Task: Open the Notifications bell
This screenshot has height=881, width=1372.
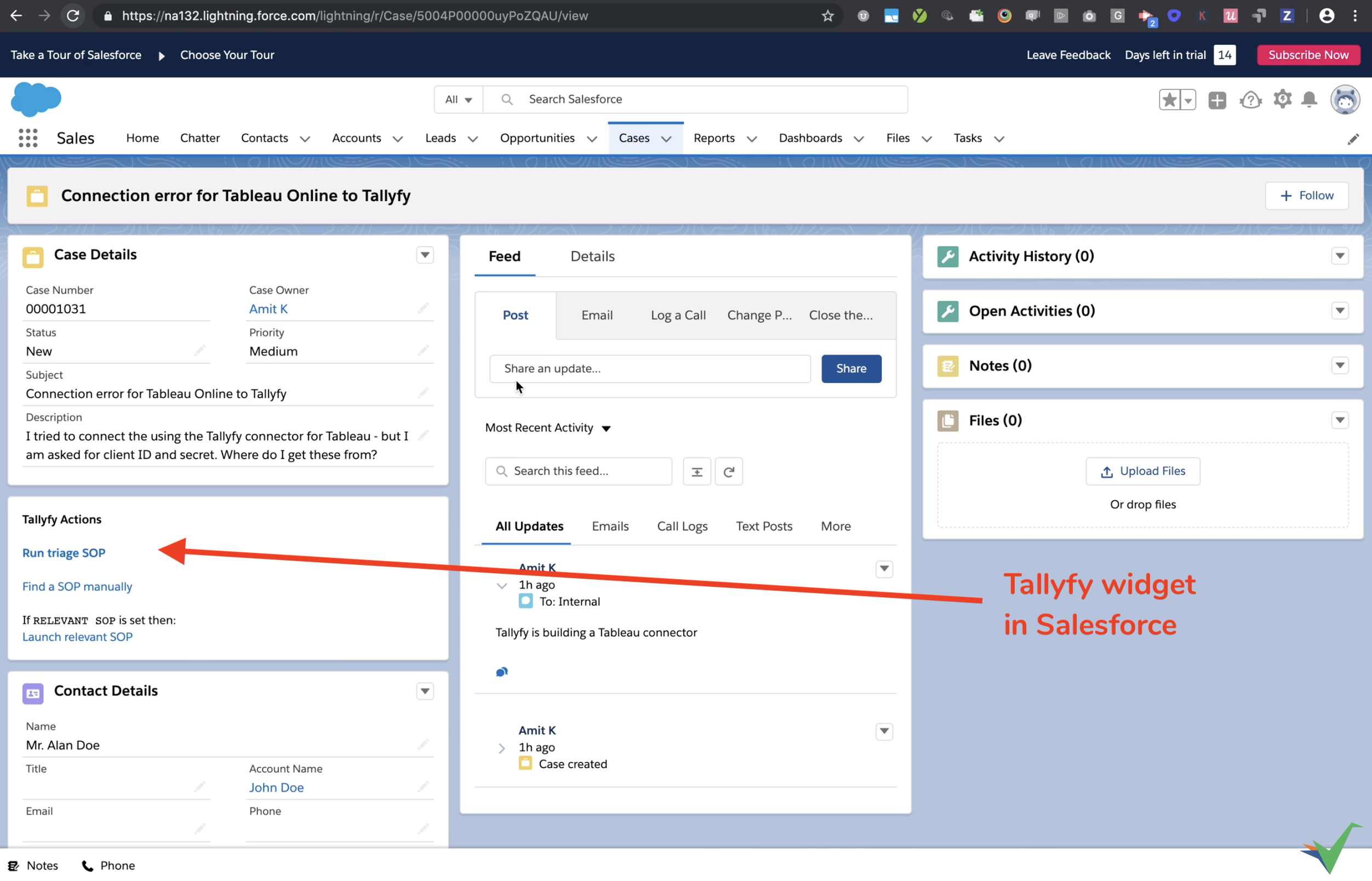Action: (x=1309, y=100)
